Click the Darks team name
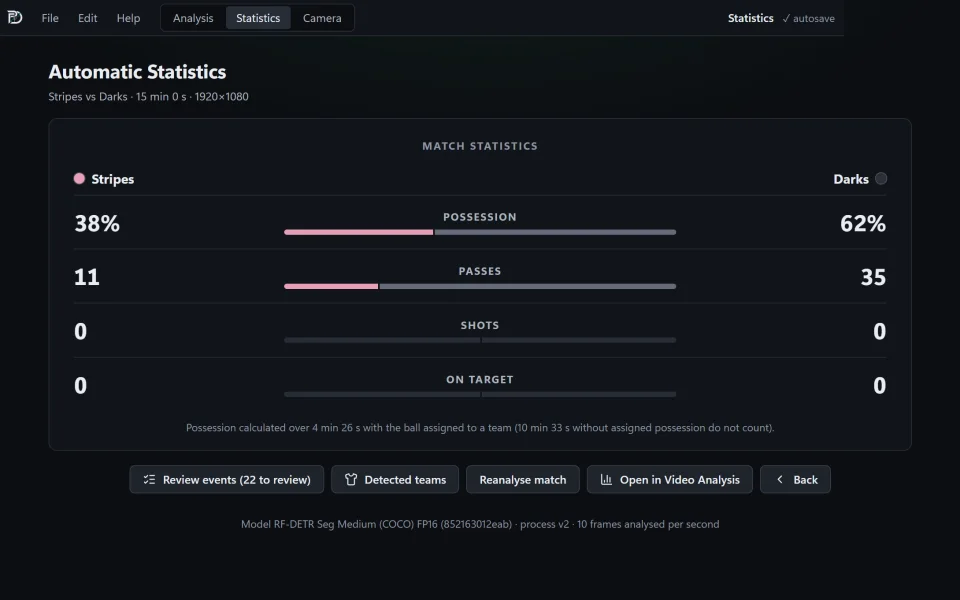This screenshot has width=960, height=600. 851,179
